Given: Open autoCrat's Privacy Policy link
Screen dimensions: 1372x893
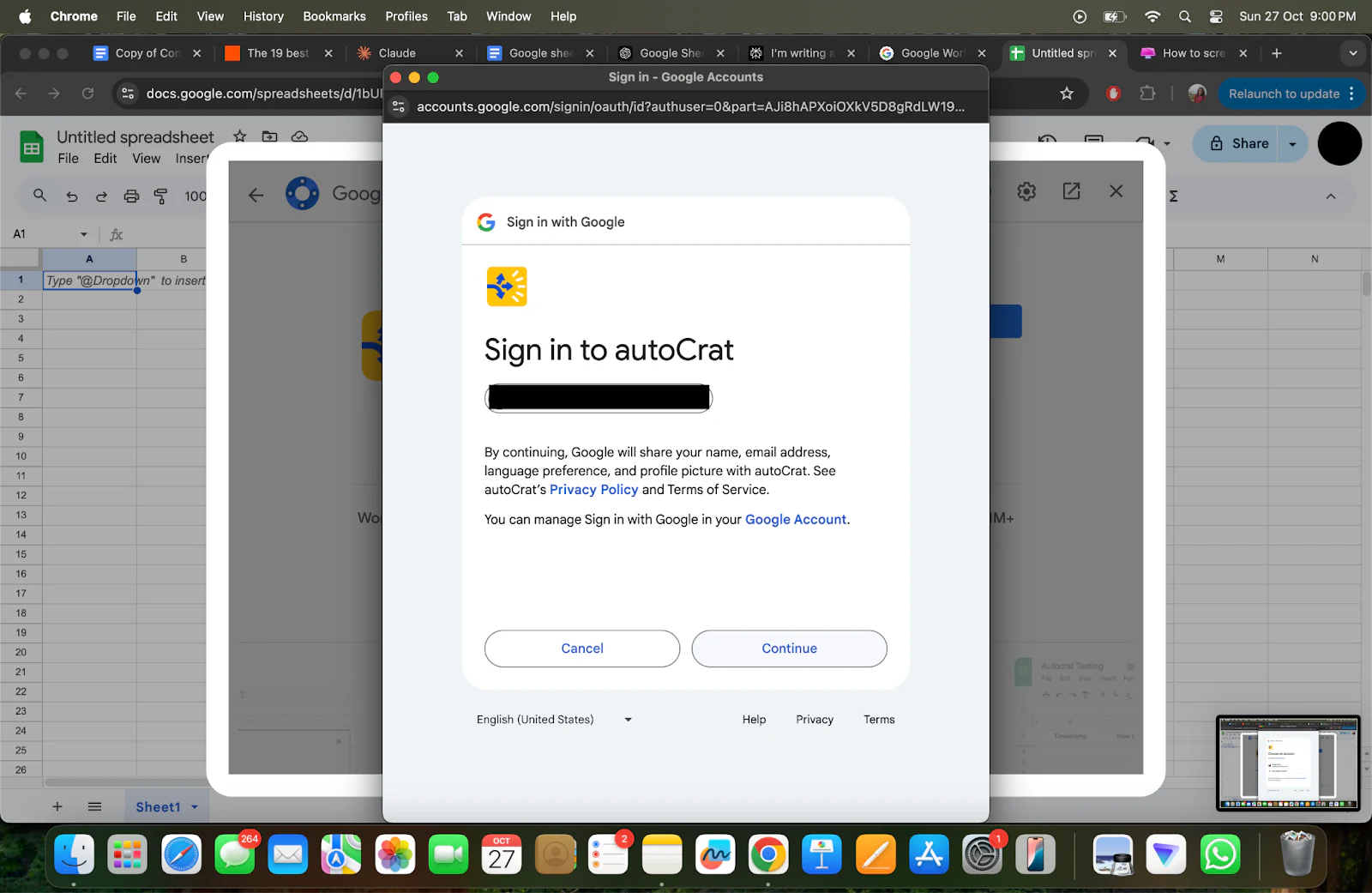Looking at the screenshot, I should click(x=593, y=490).
